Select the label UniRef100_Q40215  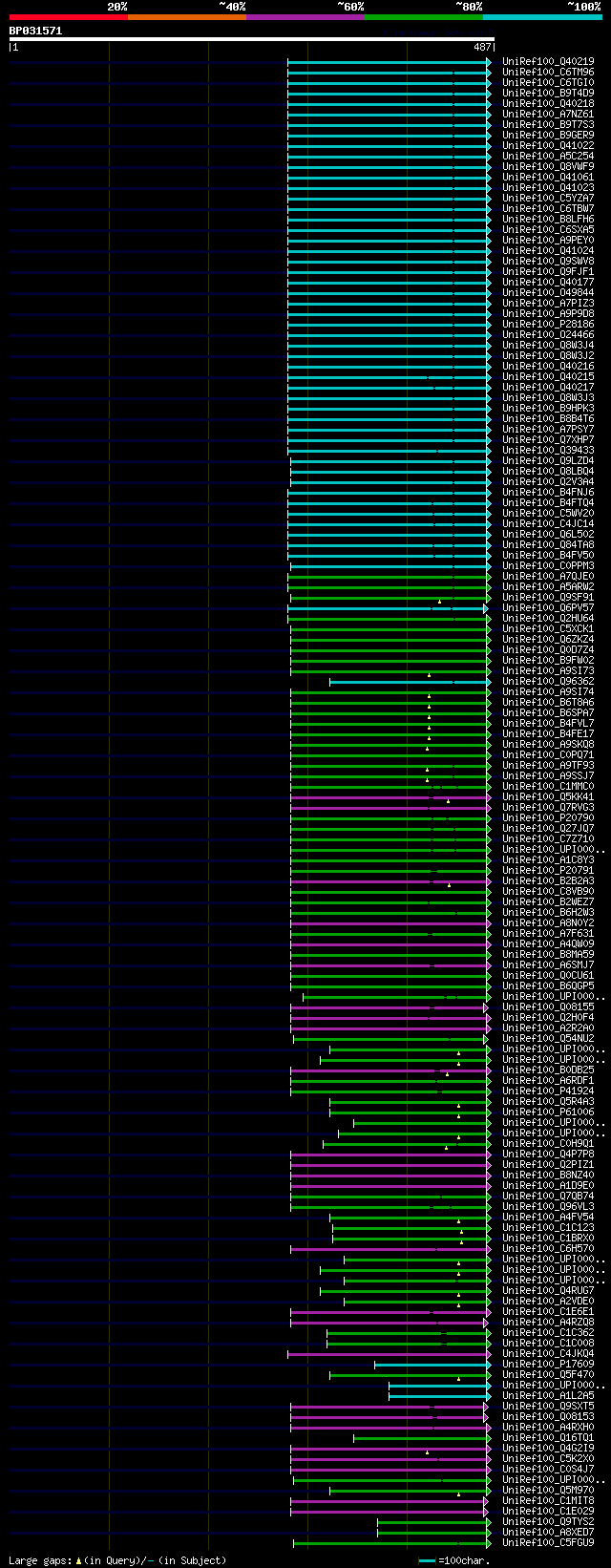click(548, 377)
